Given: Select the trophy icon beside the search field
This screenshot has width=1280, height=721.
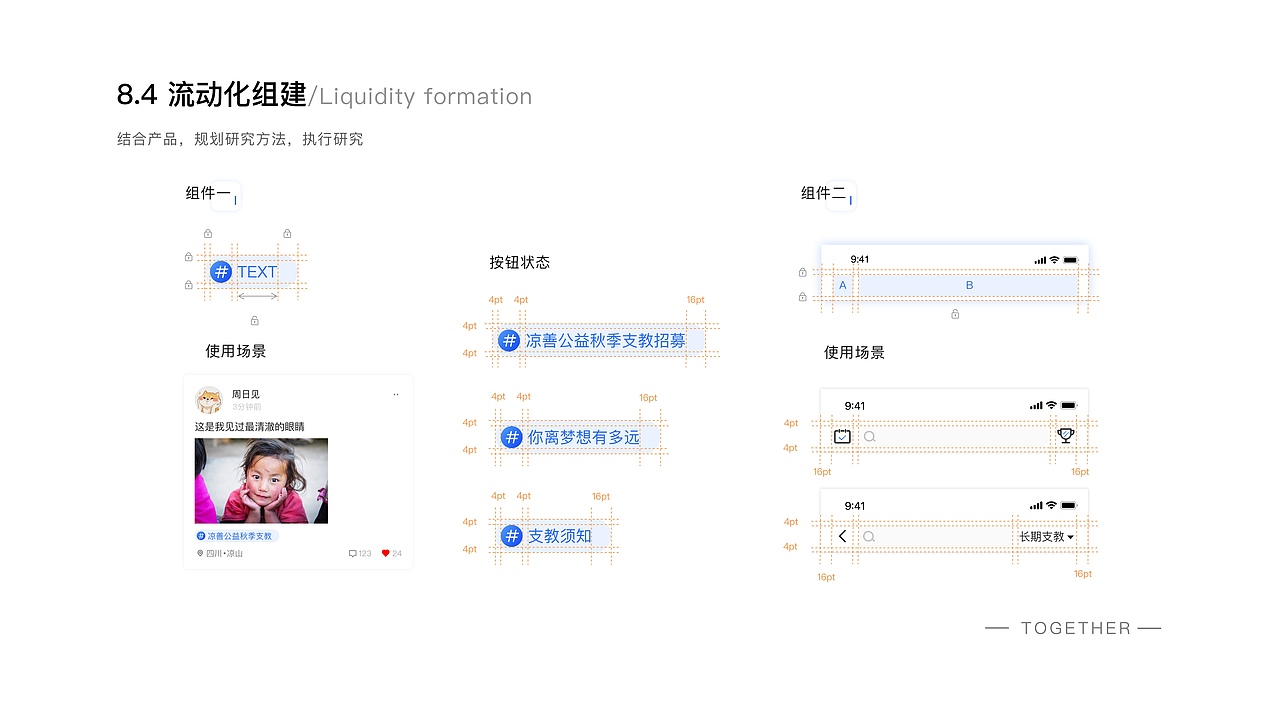Looking at the screenshot, I should pyautogui.click(x=1065, y=435).
